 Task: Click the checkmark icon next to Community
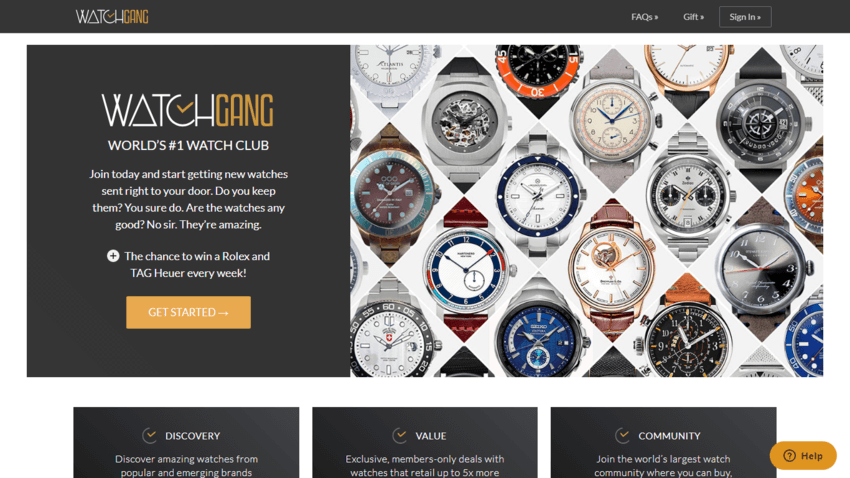pos(622,435)
